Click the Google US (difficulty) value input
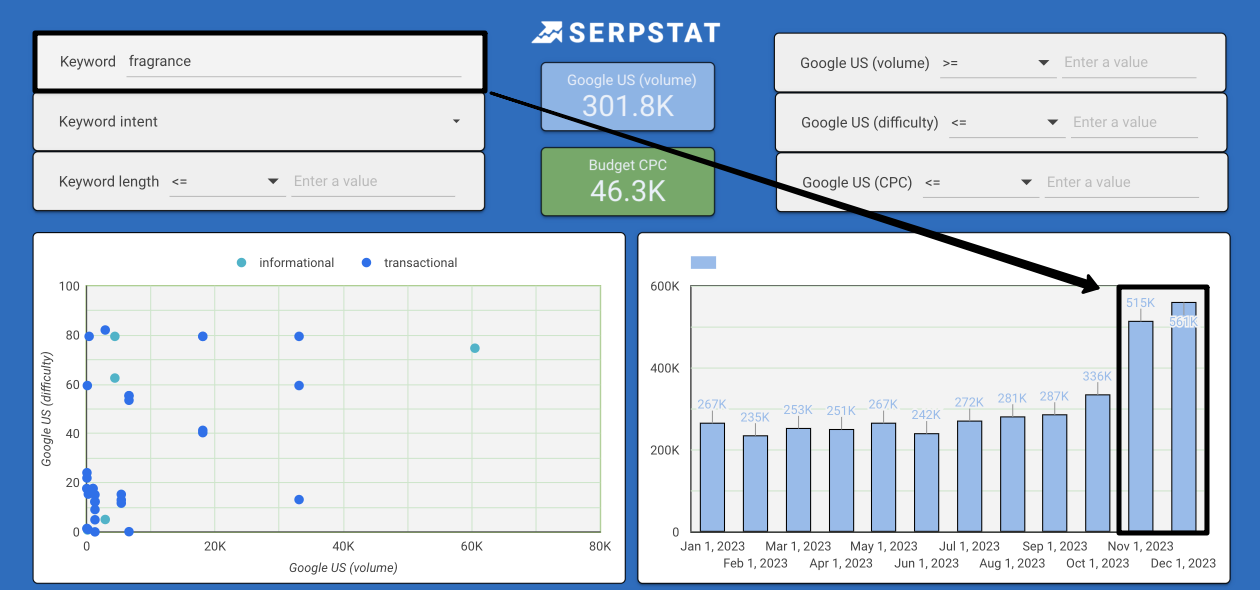 [1134, 122]
